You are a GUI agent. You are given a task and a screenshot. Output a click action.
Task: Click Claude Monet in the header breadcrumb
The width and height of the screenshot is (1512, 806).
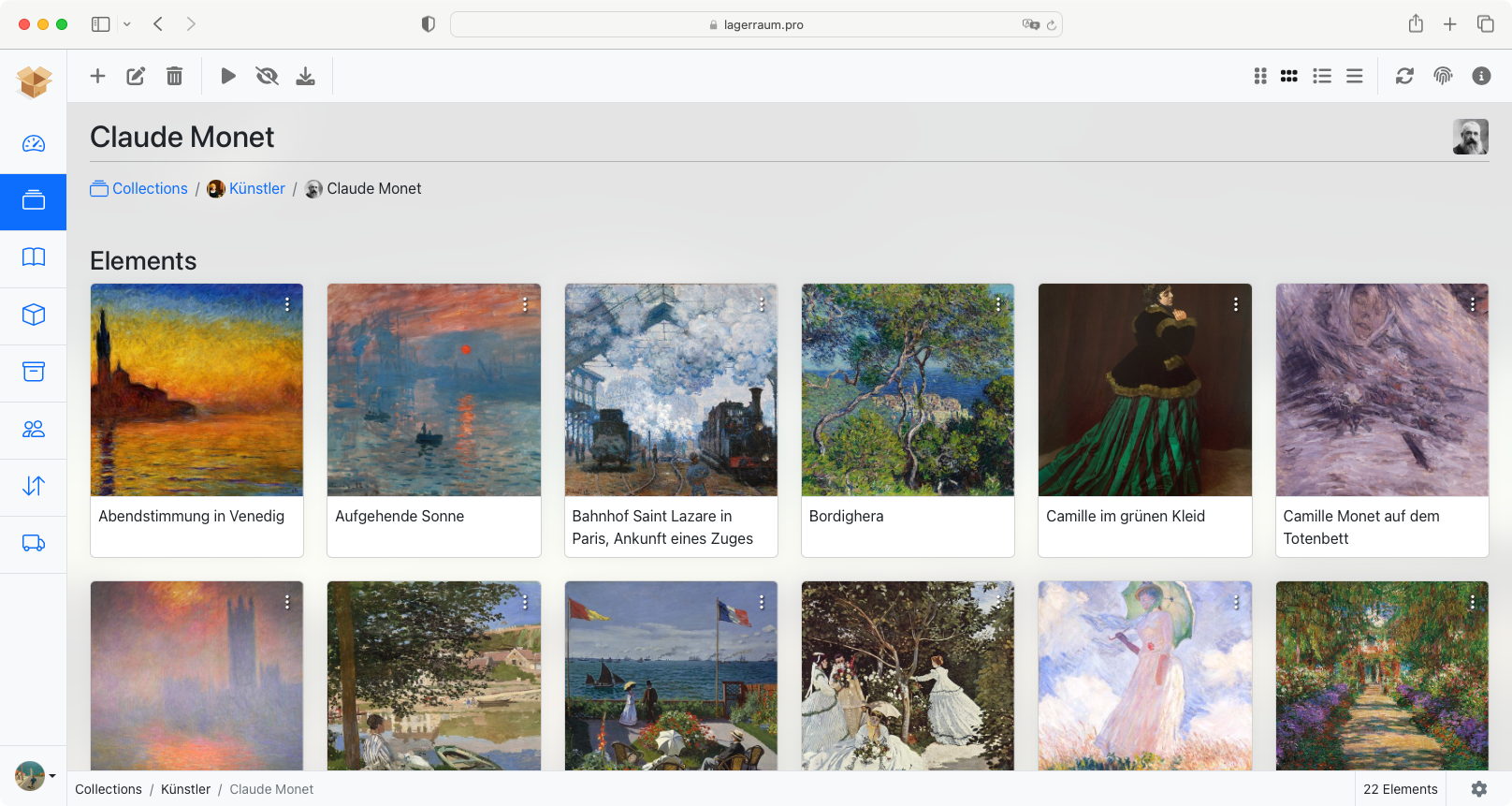tap(363, 188)
